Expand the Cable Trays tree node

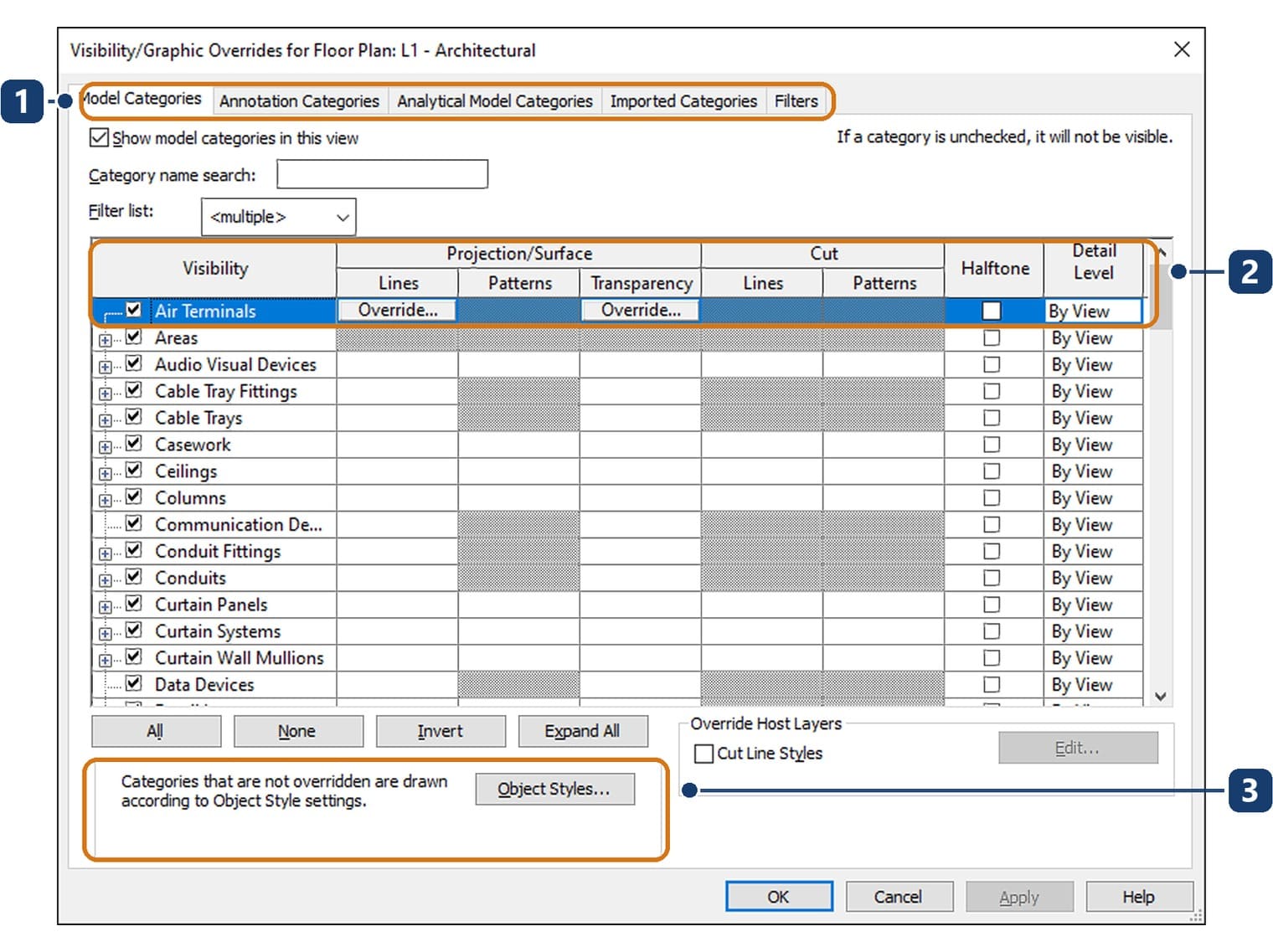coord(105,420)
